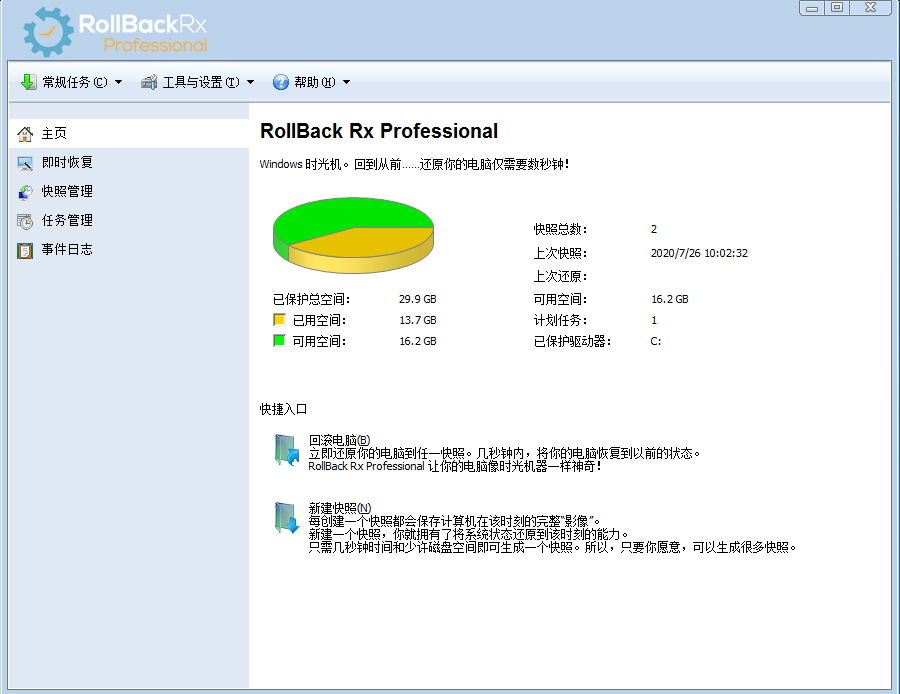Click the disk space pie chart
Viewport: 900px width, 694px height.
[353, 234]
